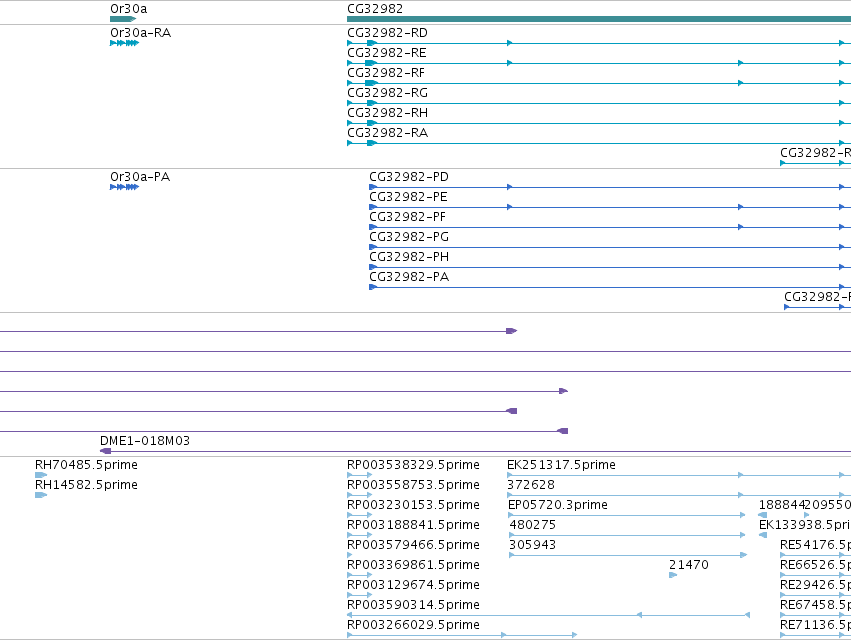Click EST RP003188841.5prime label
This screenshot has height=640, width=851.
[414, 525]
